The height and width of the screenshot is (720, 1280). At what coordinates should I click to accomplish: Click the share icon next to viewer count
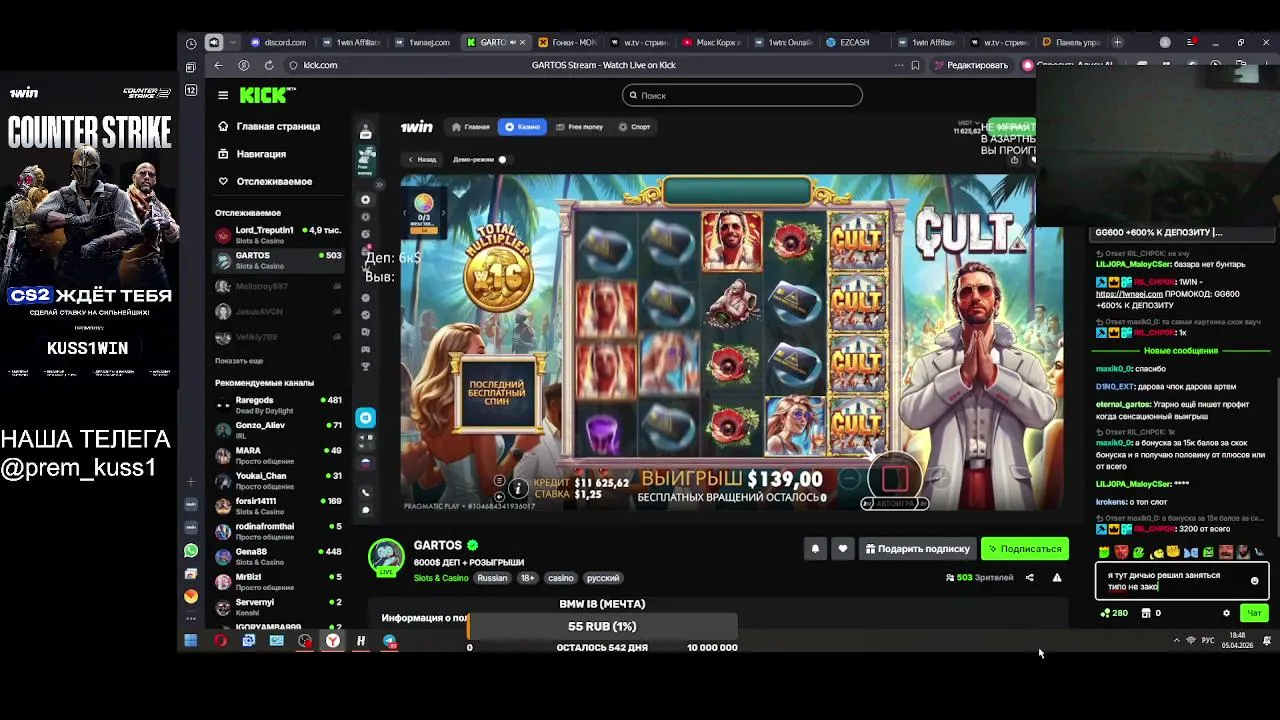(x=1029, y=577)
